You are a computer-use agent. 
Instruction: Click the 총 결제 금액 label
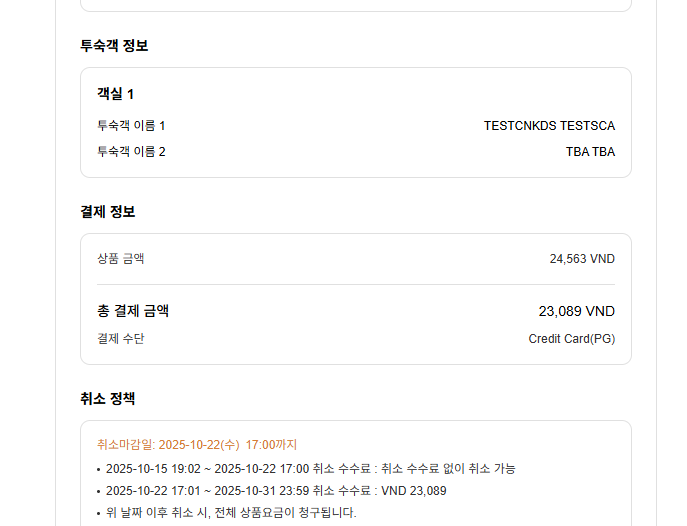pos(133,311)
